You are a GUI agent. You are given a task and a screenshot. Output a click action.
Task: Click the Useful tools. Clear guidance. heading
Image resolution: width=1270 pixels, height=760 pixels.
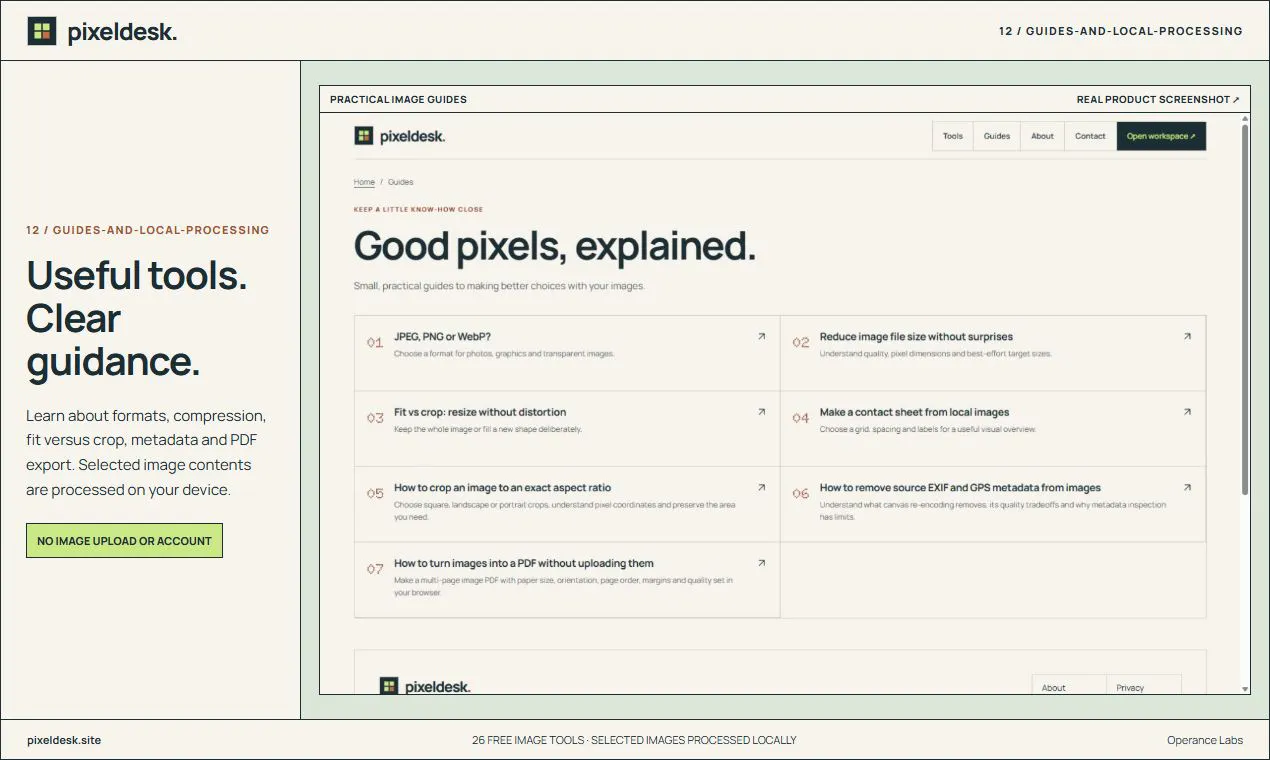[x=137, y=319]
